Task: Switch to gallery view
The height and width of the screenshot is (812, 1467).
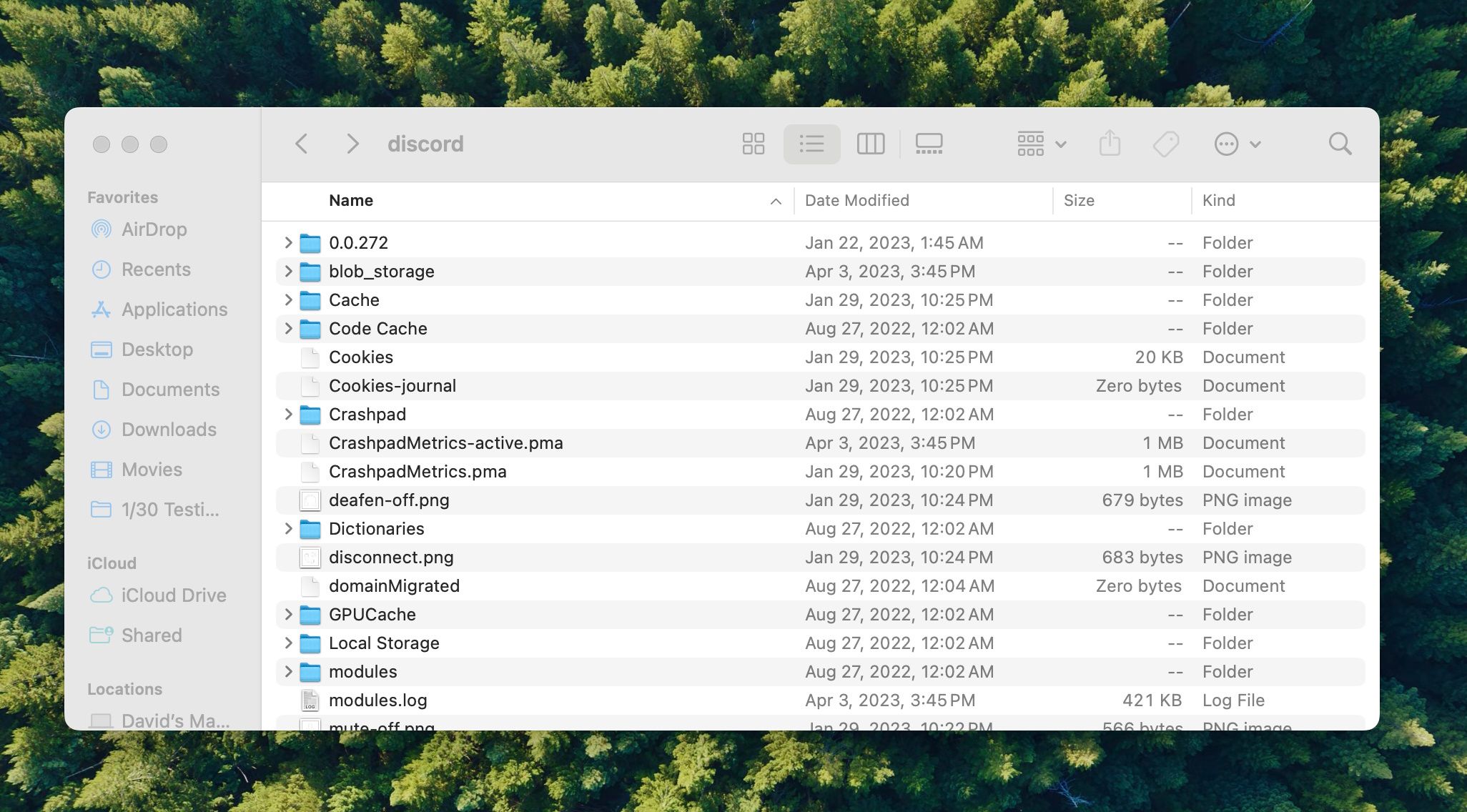Action: point(929,142)
